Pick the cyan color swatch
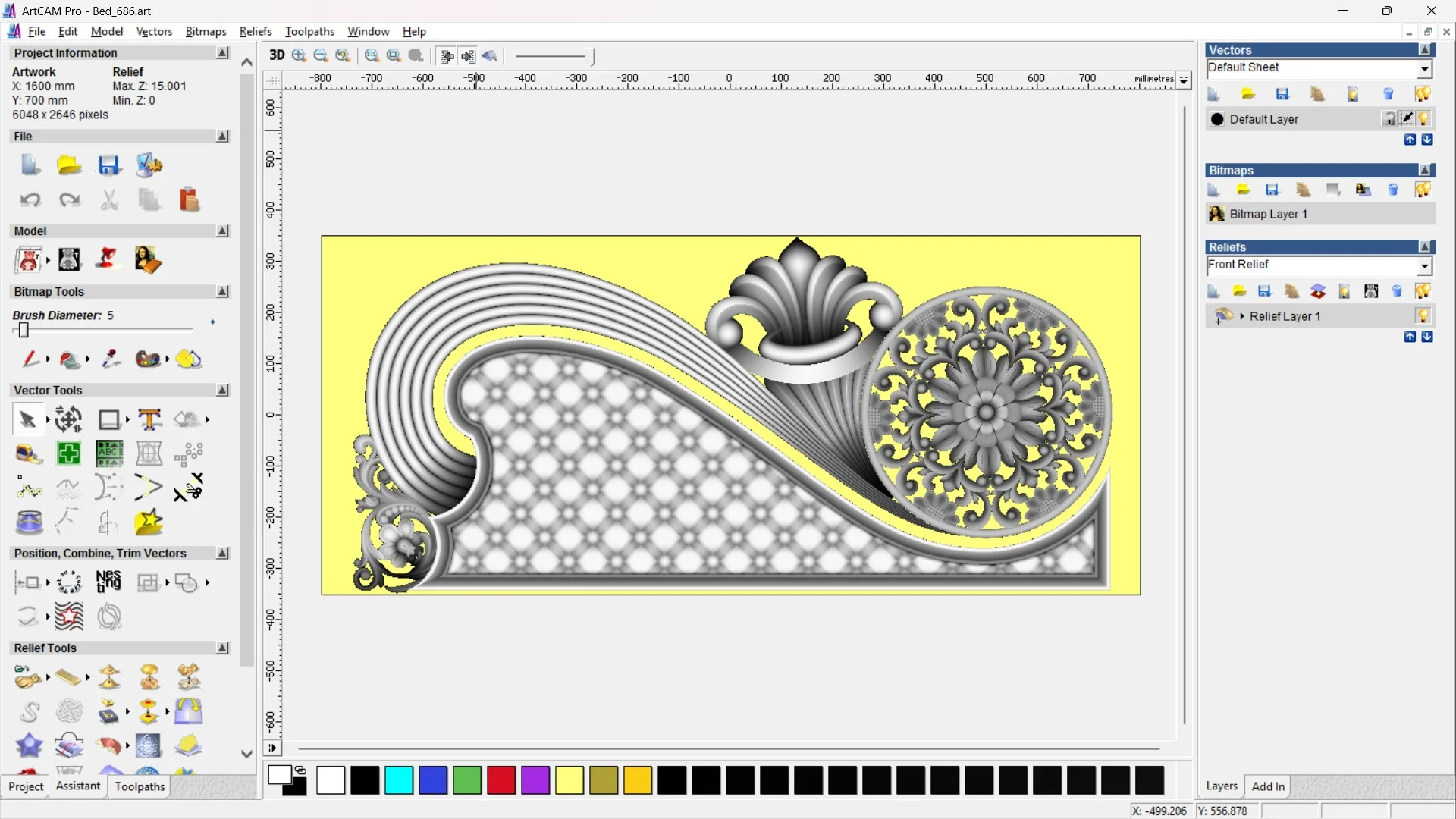The width and height of the screenshot is (1456, 819). [x=398, y=780]
